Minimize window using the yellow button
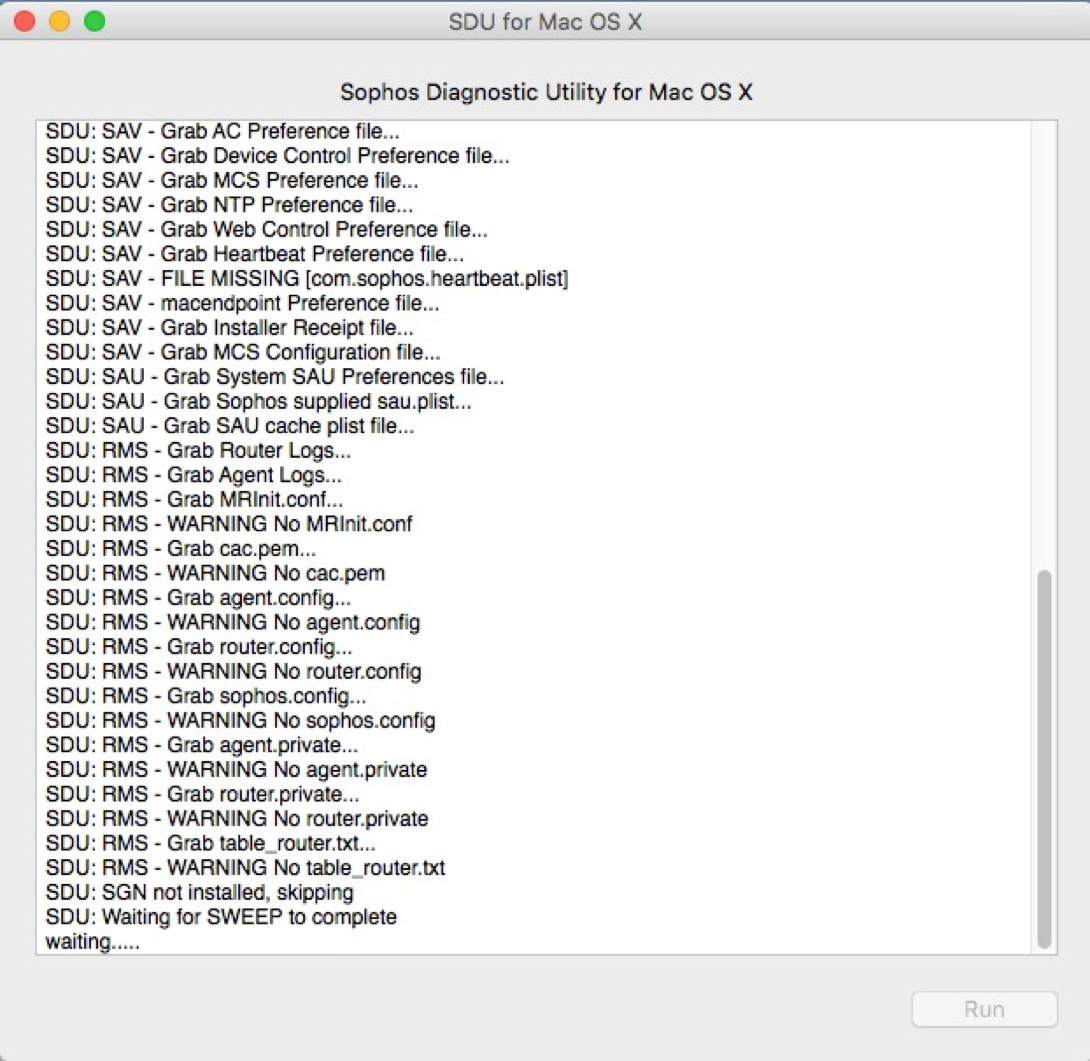The height and width of the screenshot is (1061, 1090). click(60, 22)
